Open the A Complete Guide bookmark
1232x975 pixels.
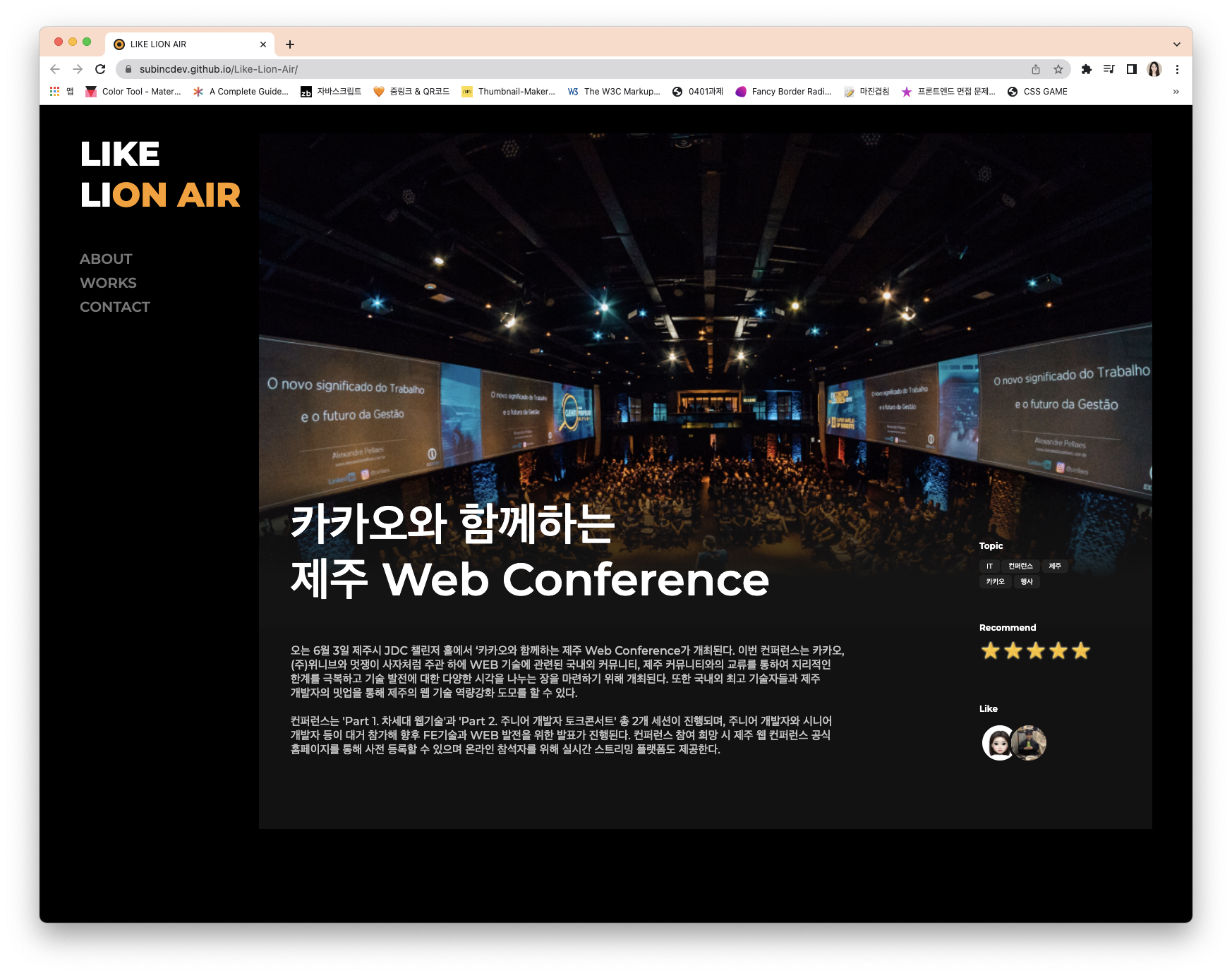point(241,92)
